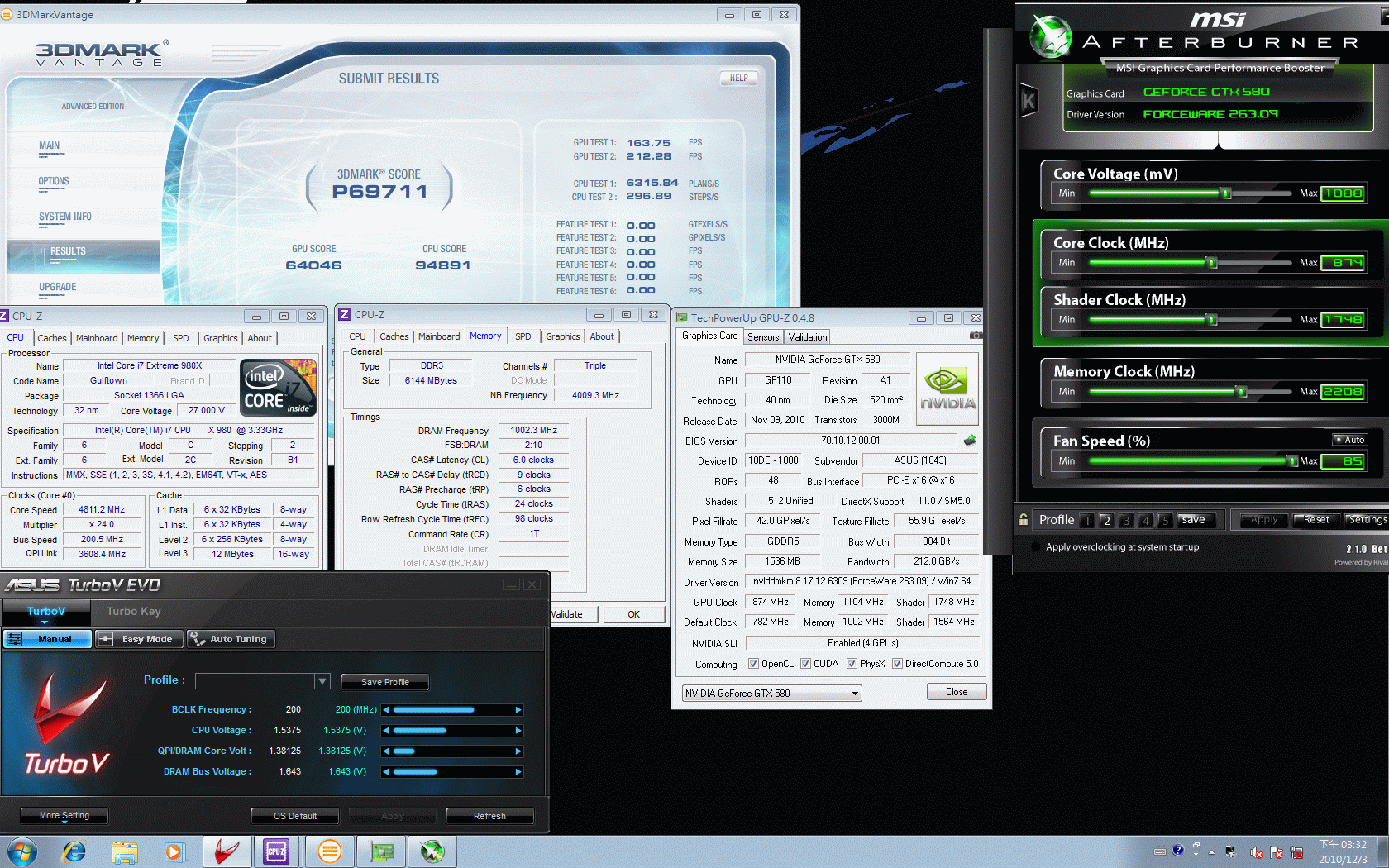
Task: Launch Internet Explorer from the taskbar
Action: point(74,851)
